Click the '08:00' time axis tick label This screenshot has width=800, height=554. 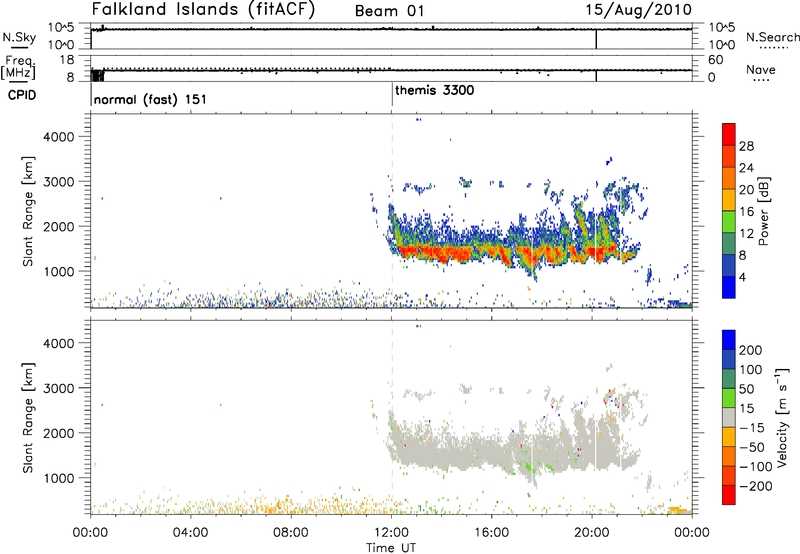coord(291,532)
